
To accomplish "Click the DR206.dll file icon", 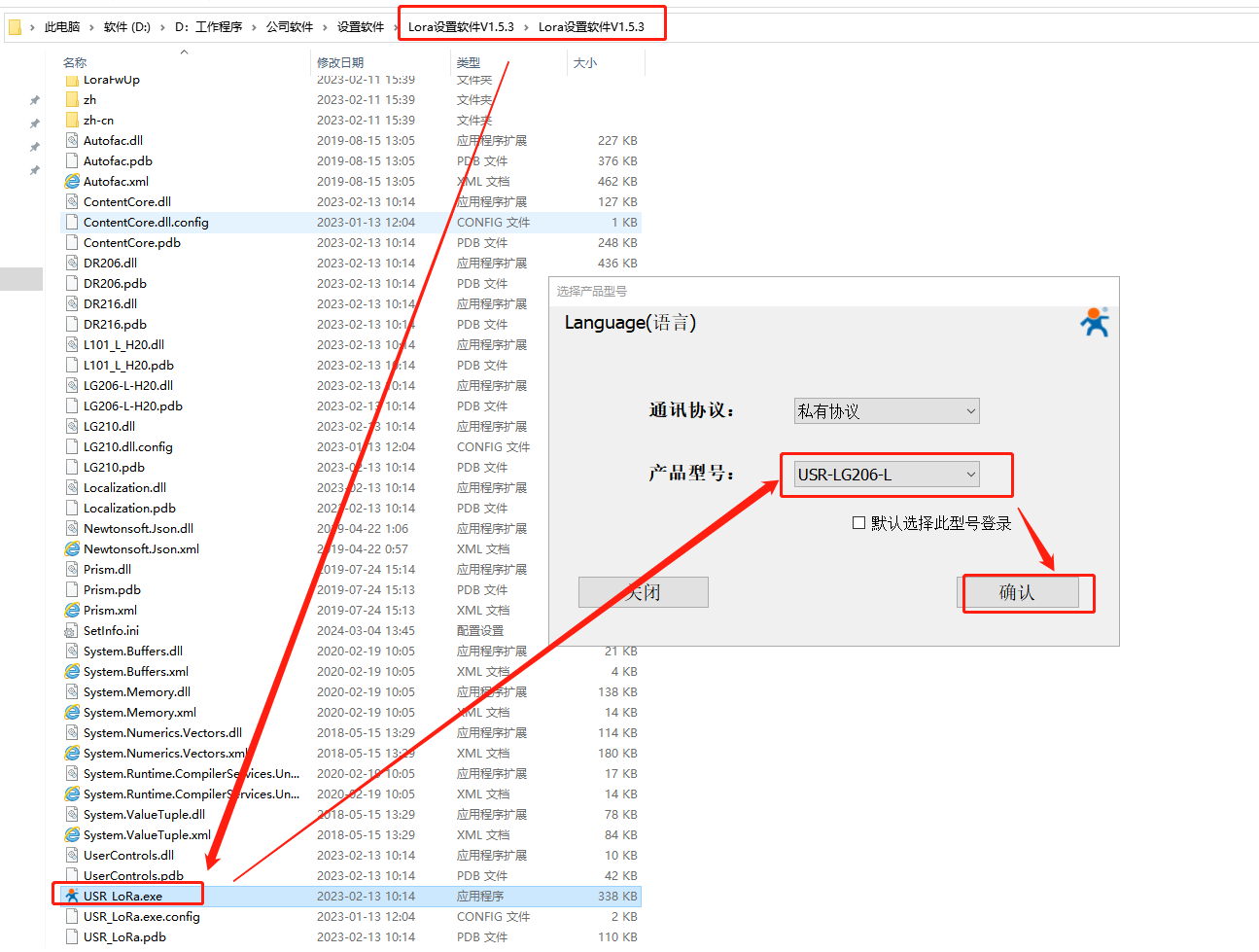I will pos(72,264).
